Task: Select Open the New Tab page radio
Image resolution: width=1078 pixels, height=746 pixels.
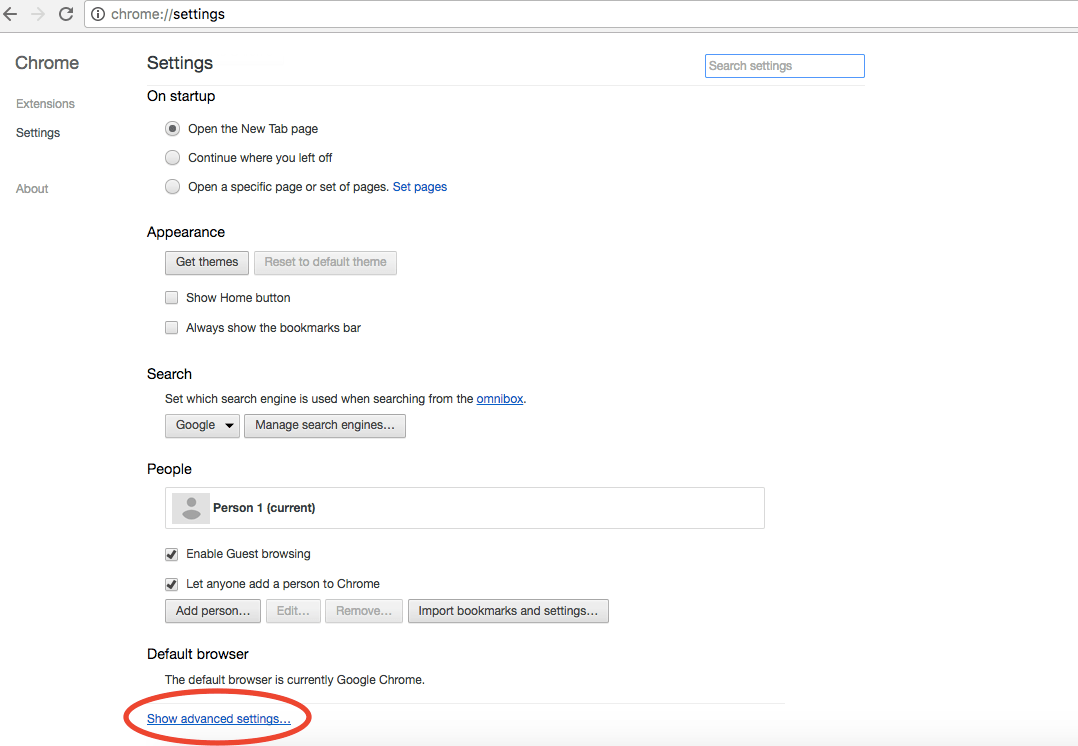Action: (x=173, y=129)
